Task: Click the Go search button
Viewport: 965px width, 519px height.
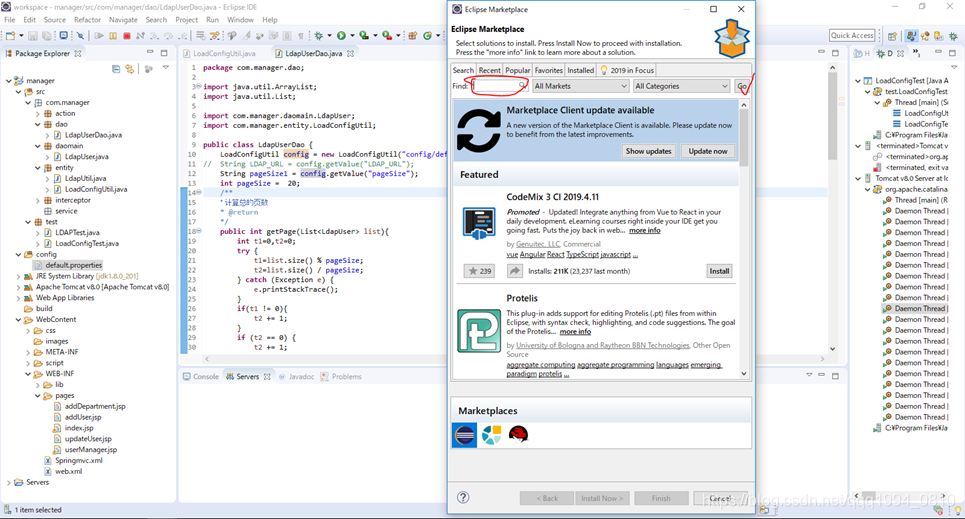Action: tap(742, 86)
